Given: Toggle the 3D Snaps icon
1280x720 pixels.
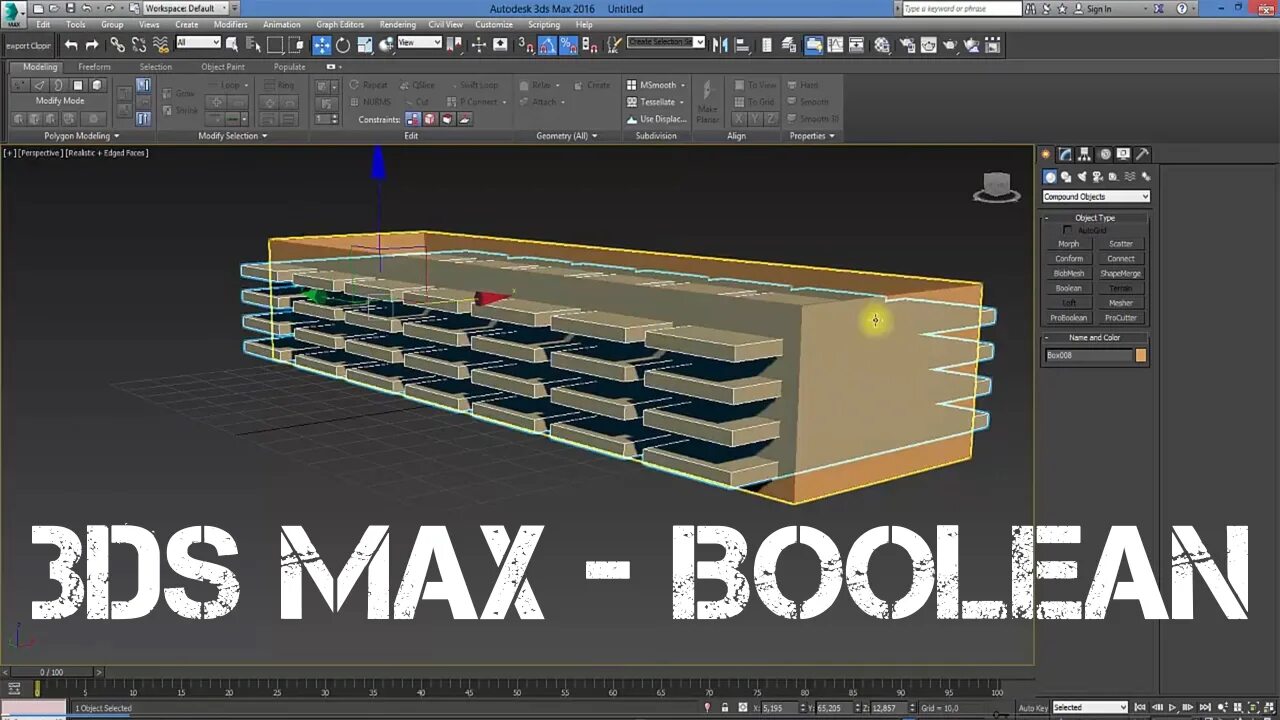Looking at the screenshot, I should point(526,45).
